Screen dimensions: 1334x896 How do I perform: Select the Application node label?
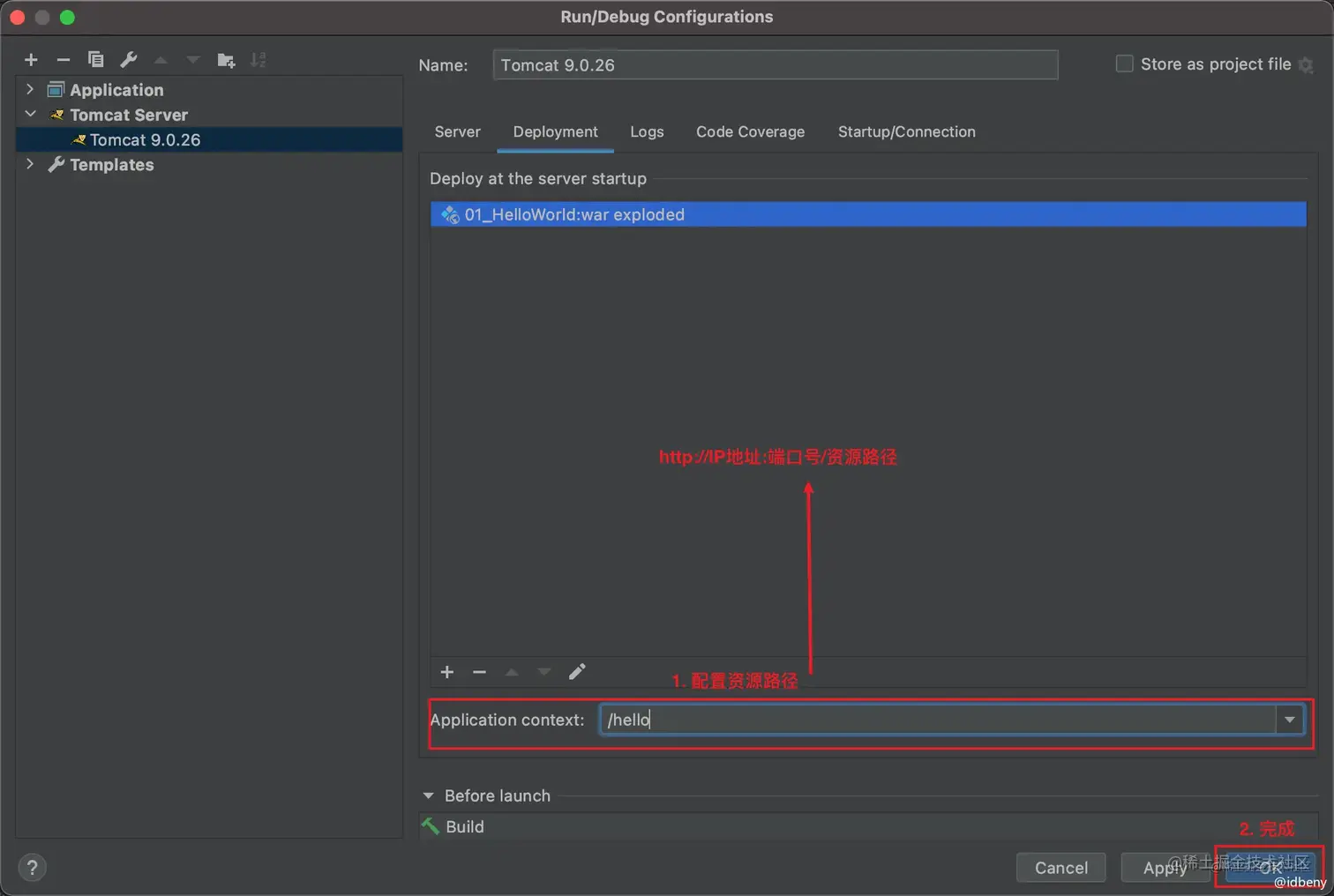click(116, 90)
